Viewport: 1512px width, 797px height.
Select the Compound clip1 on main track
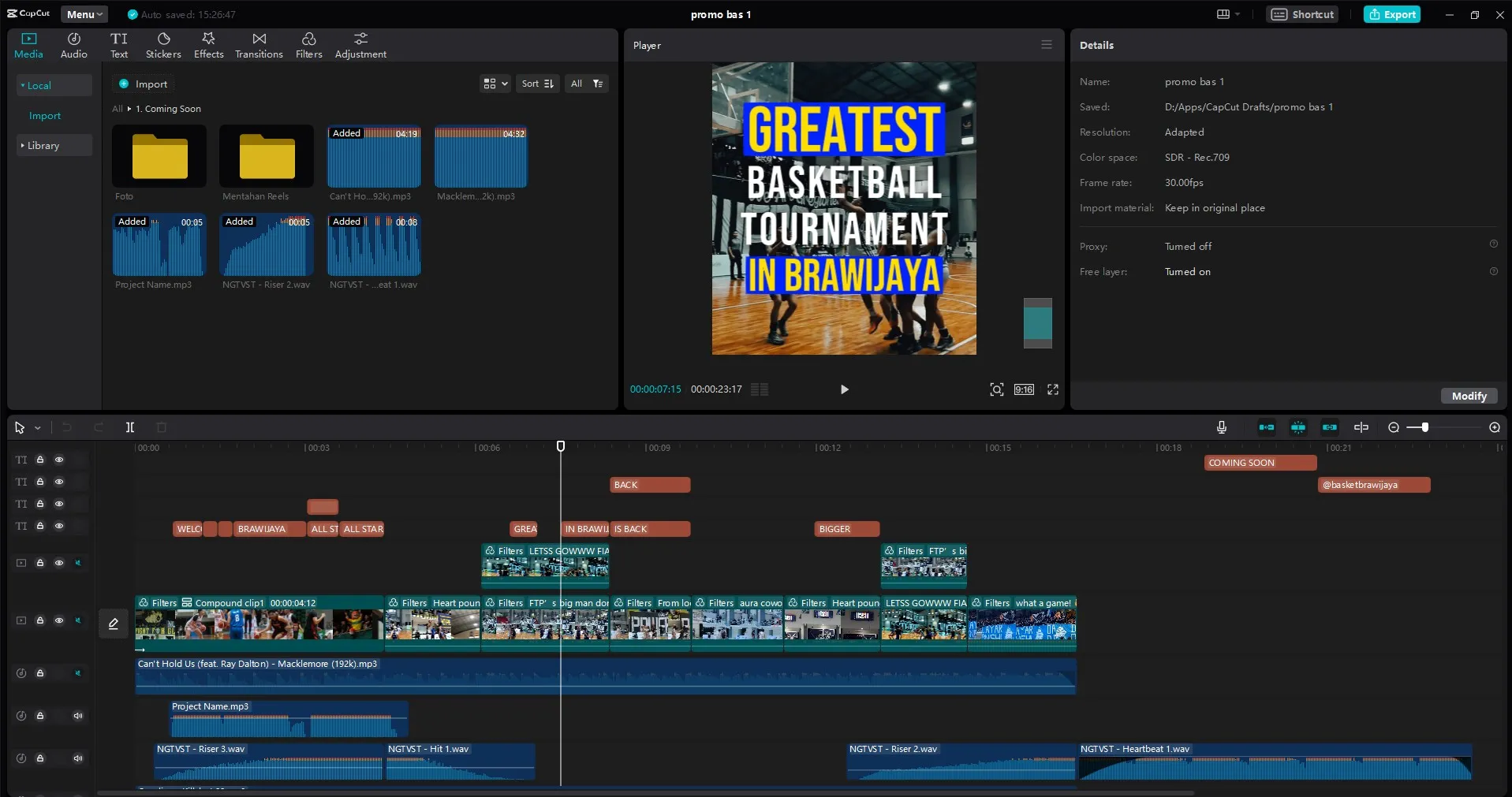259,623
